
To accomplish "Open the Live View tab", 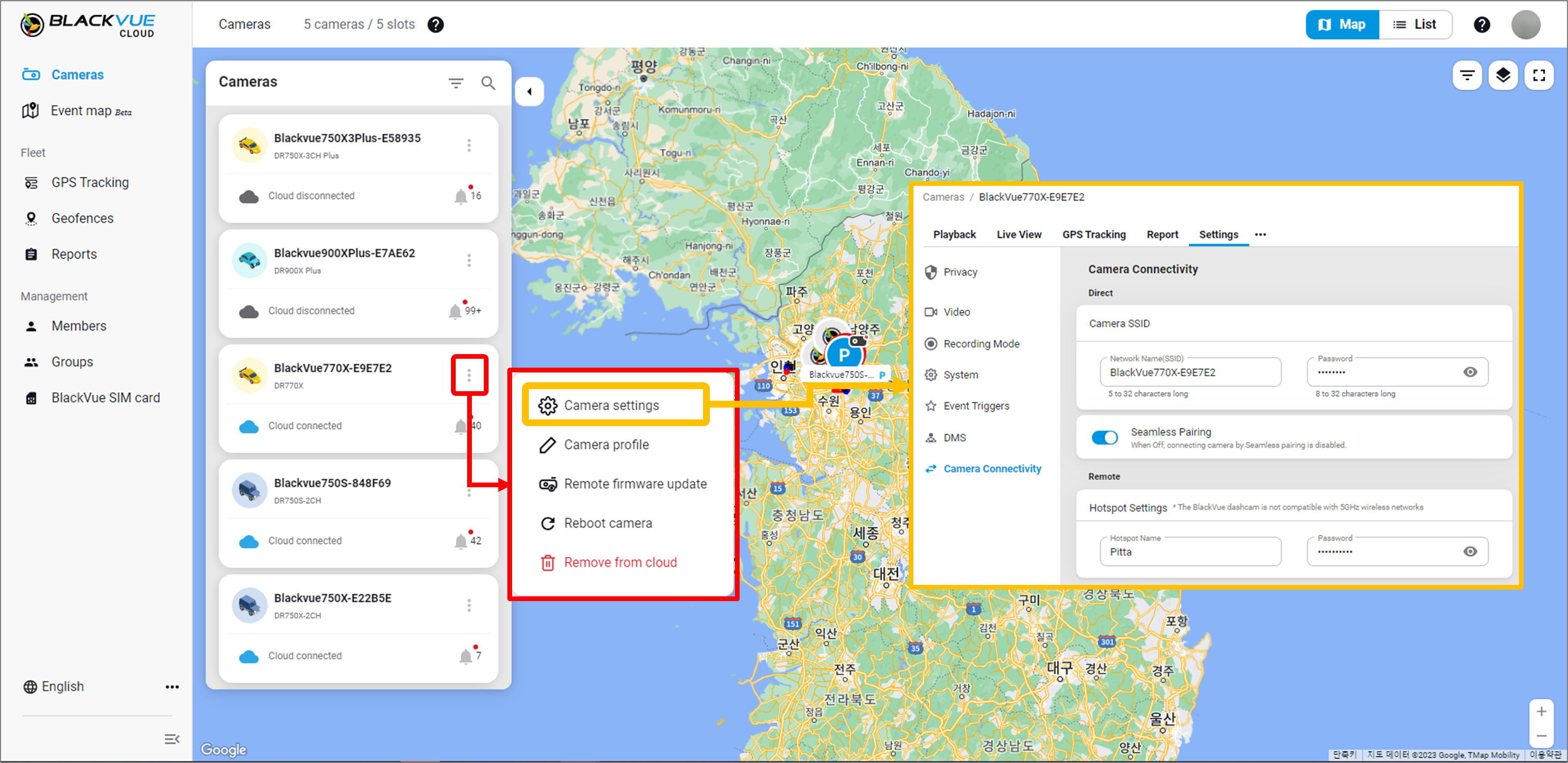I will coord(1018,234).
